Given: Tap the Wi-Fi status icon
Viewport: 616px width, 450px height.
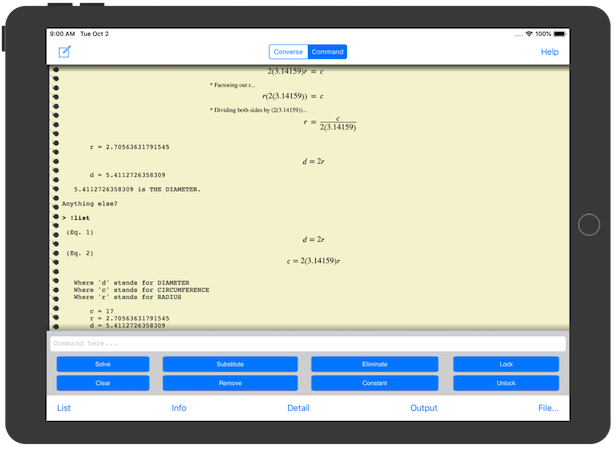Looking at the screenshot, I should (529, 33).
